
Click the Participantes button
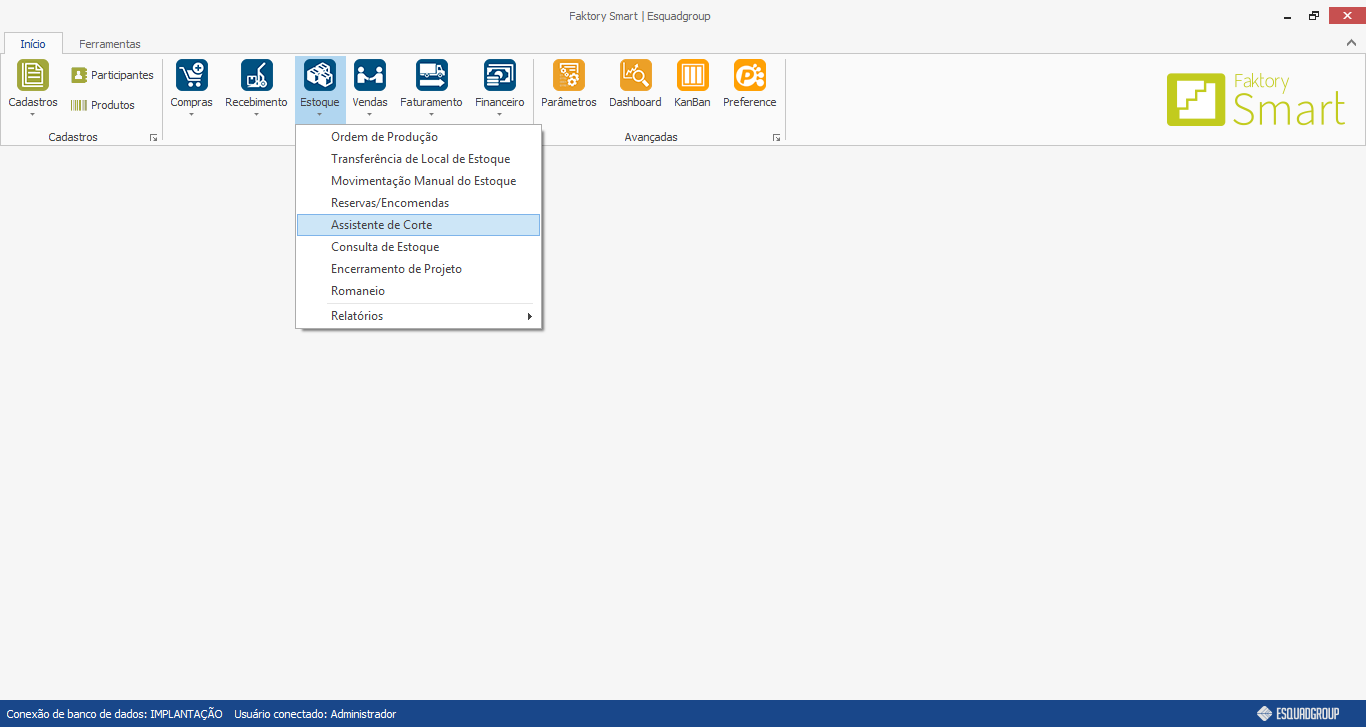[x=112, y=75]
